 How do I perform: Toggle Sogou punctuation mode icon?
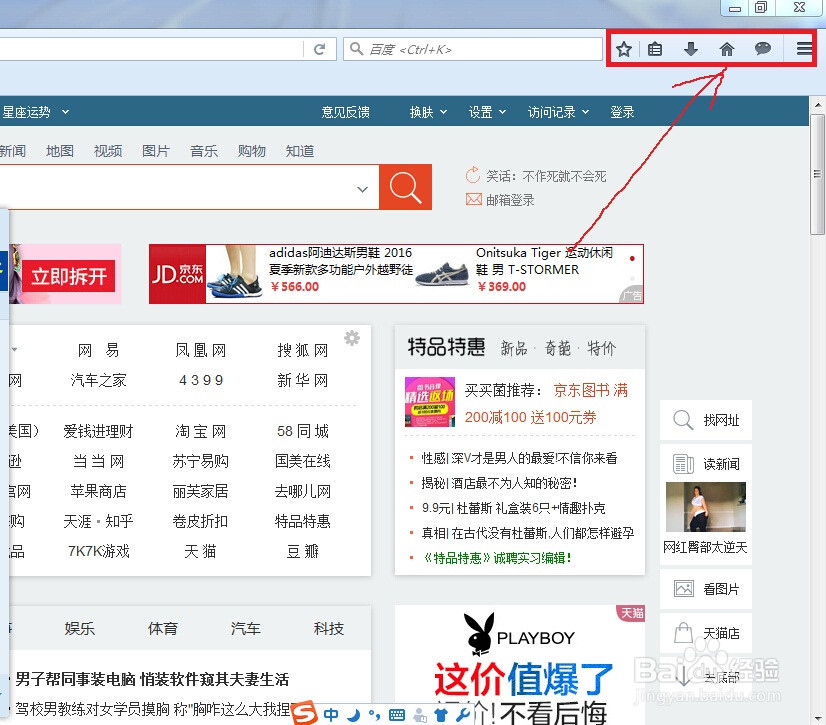point(375,715)
